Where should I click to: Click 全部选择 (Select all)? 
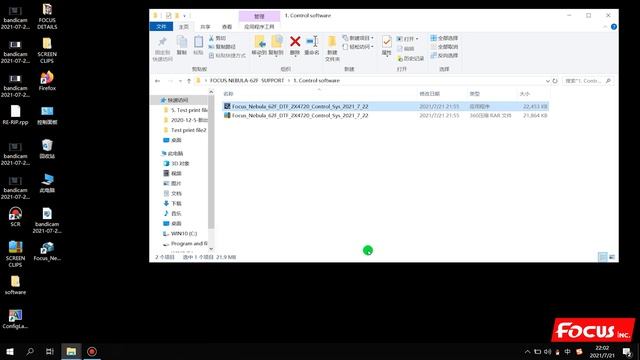point(444,38)
